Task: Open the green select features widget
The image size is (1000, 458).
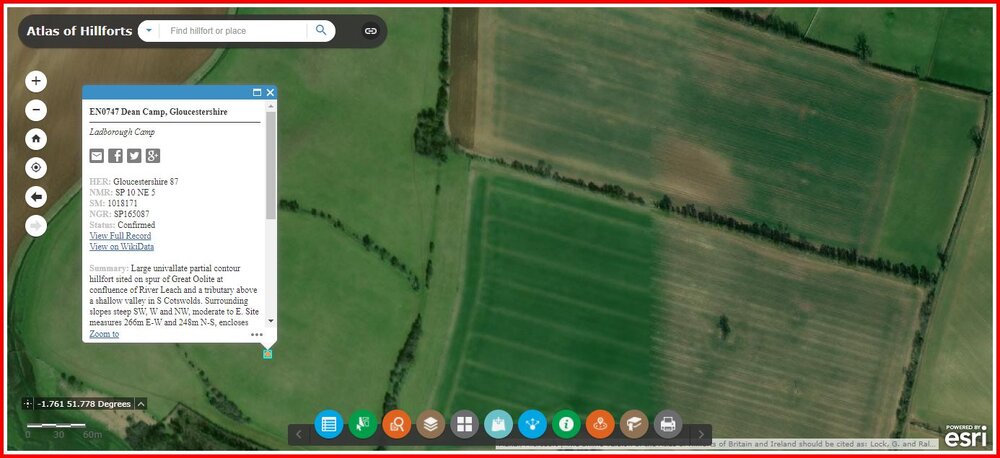Action: pos(363,424)
